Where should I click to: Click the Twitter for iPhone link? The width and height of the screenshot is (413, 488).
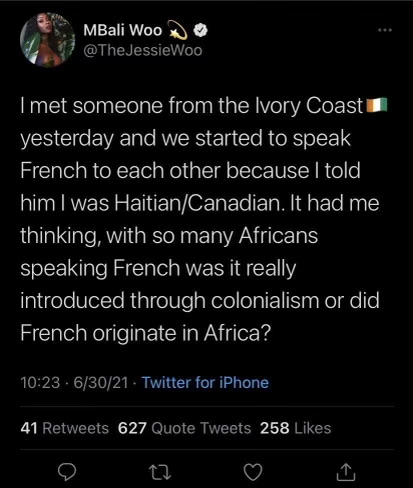click(205, 382)
